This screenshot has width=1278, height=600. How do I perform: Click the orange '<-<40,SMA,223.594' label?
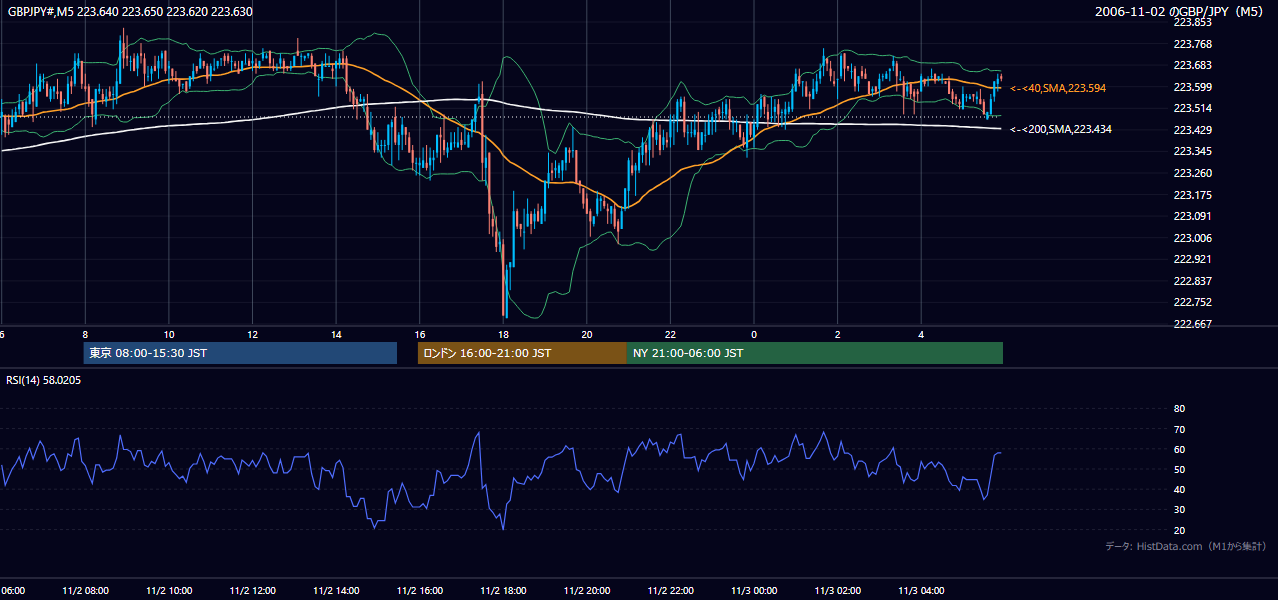coord(1058,88)
